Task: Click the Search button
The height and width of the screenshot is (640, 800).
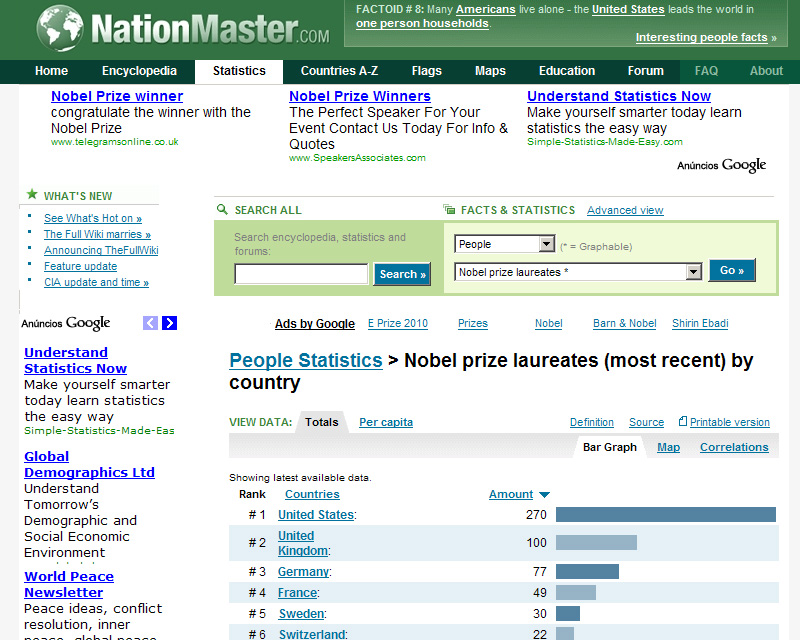Action: (x=402, y=274)
